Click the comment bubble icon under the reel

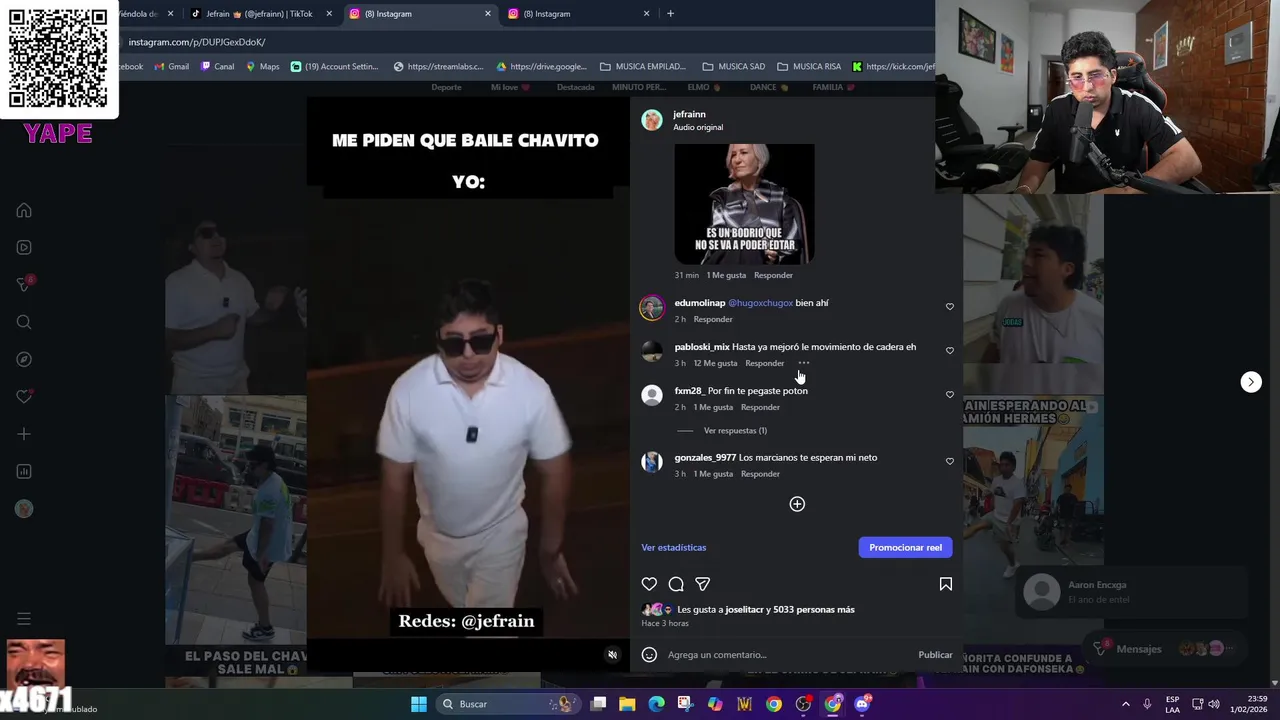tap(676, 584)
